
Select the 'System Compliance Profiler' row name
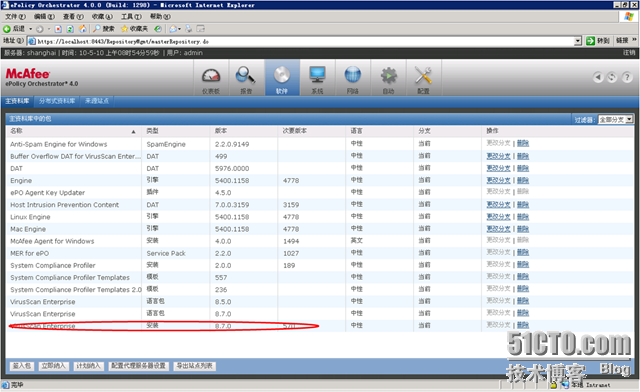pos(53,265)
